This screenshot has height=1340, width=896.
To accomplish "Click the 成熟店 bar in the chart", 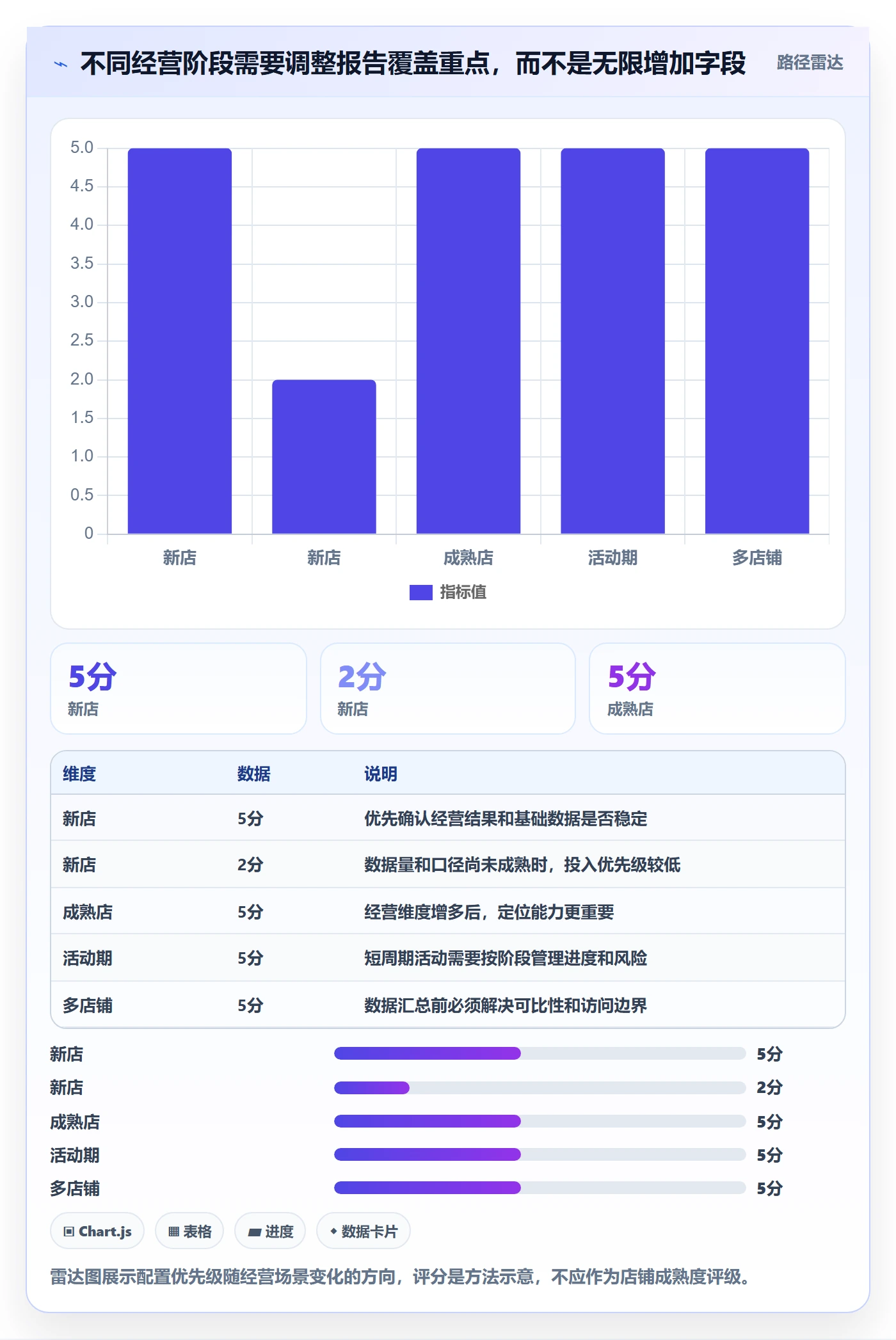I will click(x=468, y=340).
